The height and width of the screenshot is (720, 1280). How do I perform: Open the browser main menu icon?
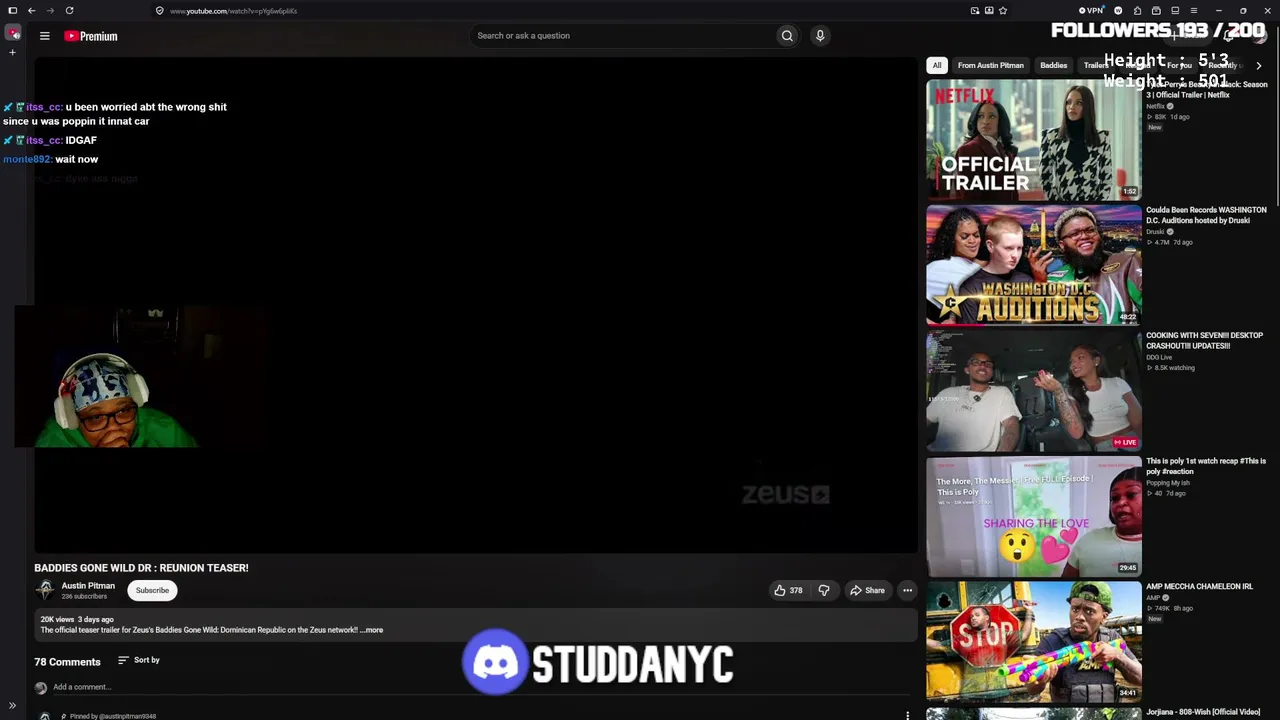point(1194,11)
